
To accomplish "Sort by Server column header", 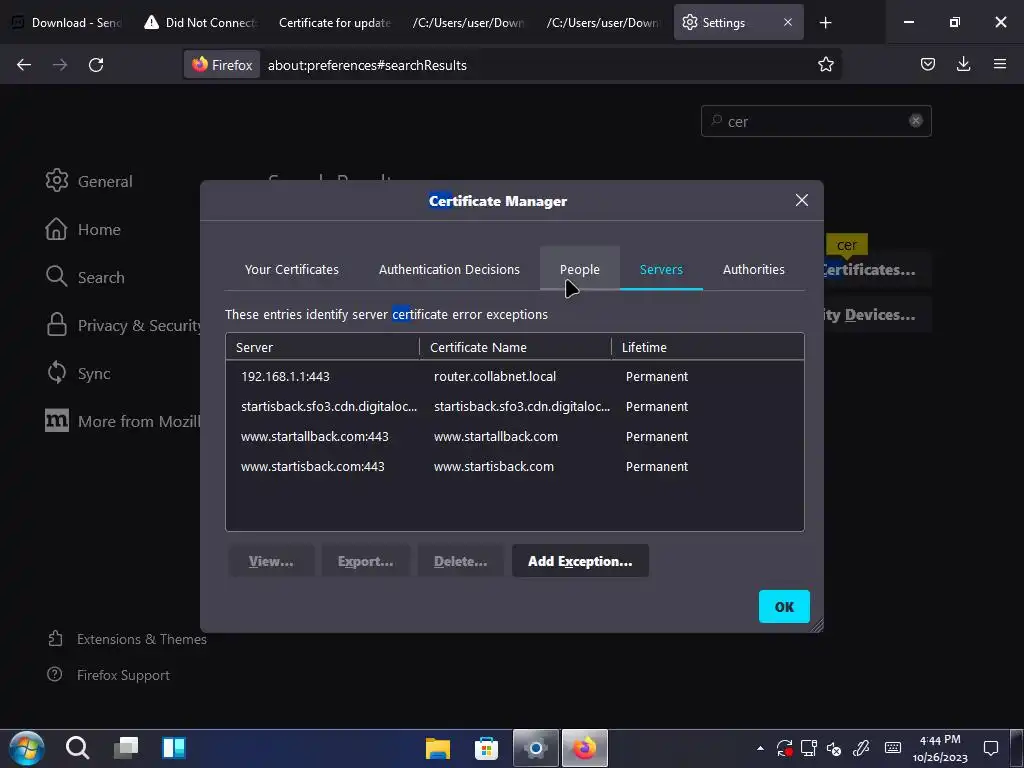I will [323, 347].
